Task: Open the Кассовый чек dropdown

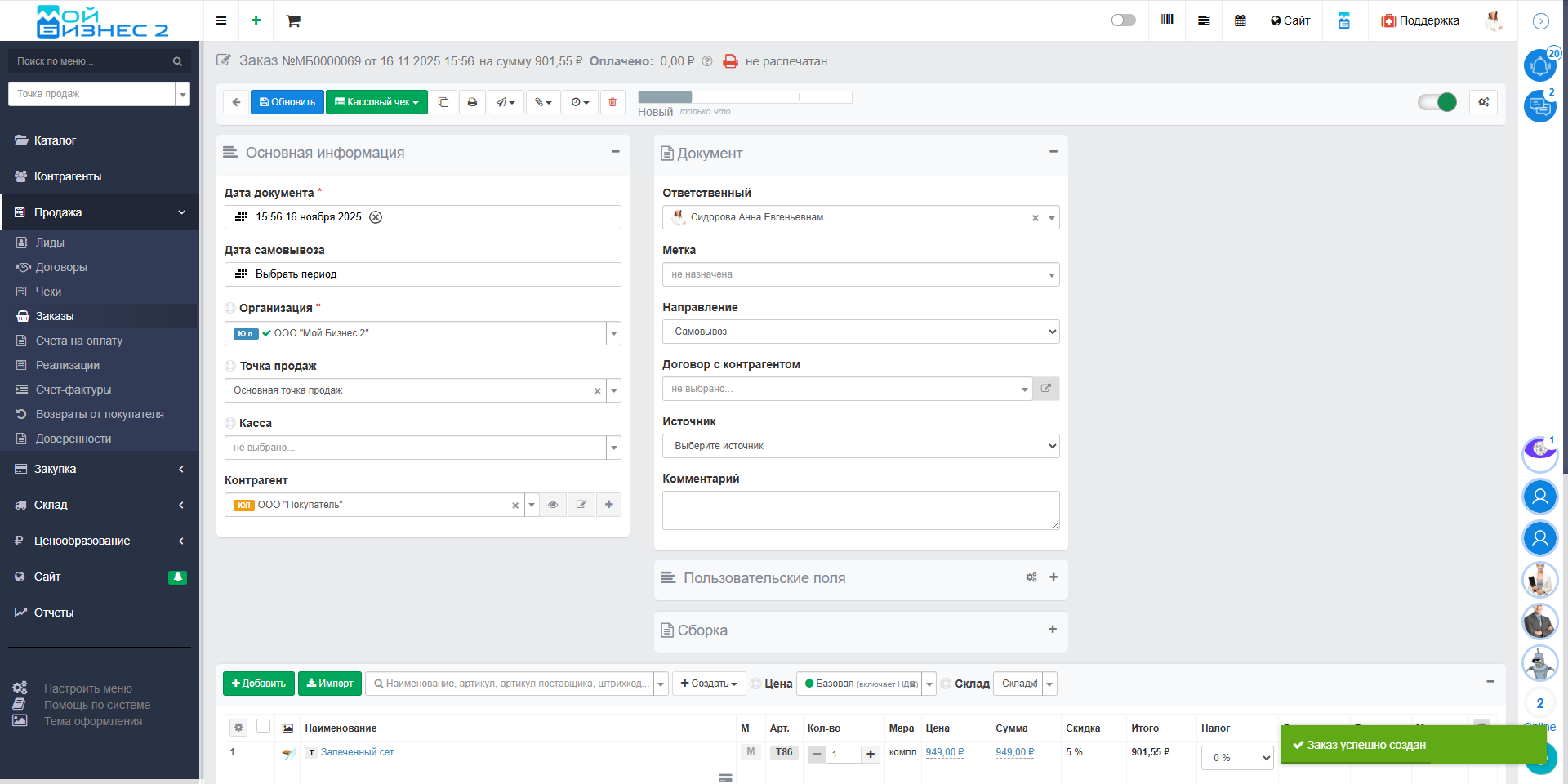Action: [376, 102]
